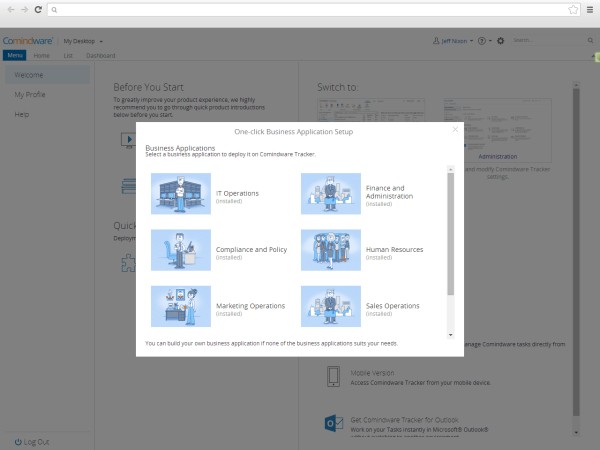Select Welcome in the sidebar
Image resolution: width=600 pixels, height=450 pixels.
pos(47,75)
